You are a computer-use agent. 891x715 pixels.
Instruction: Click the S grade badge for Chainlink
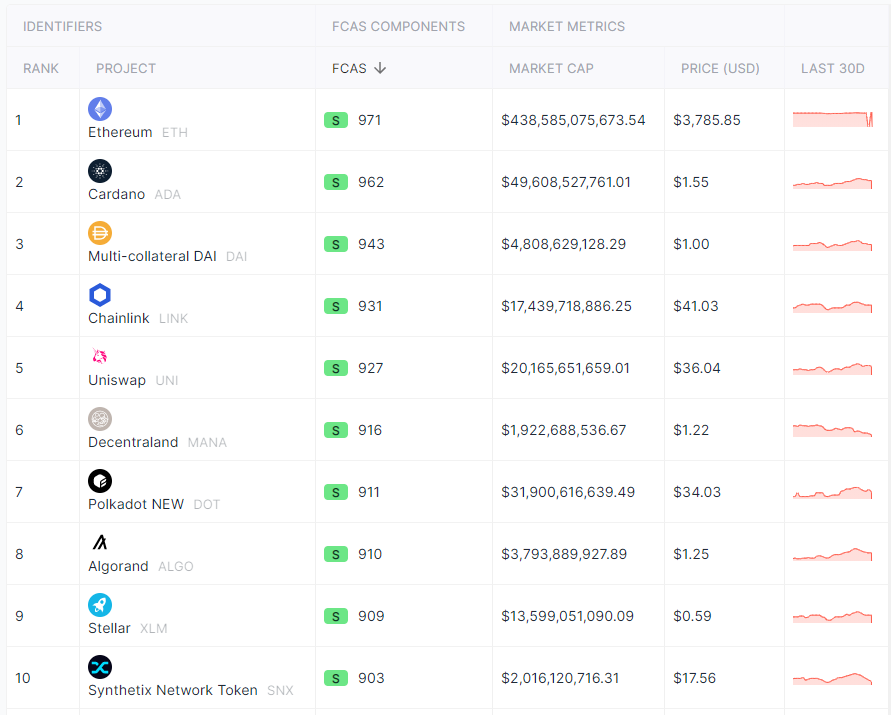pos(336,306)
